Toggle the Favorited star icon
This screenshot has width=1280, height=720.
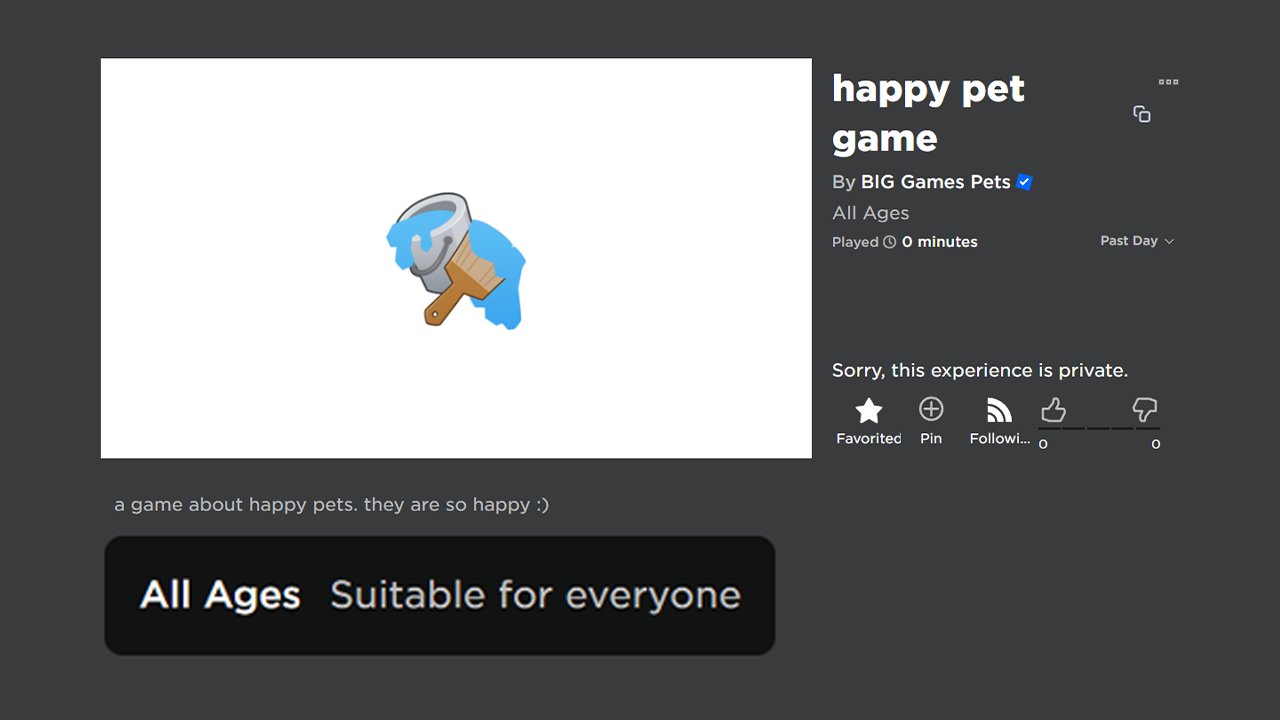click(869, 410)
